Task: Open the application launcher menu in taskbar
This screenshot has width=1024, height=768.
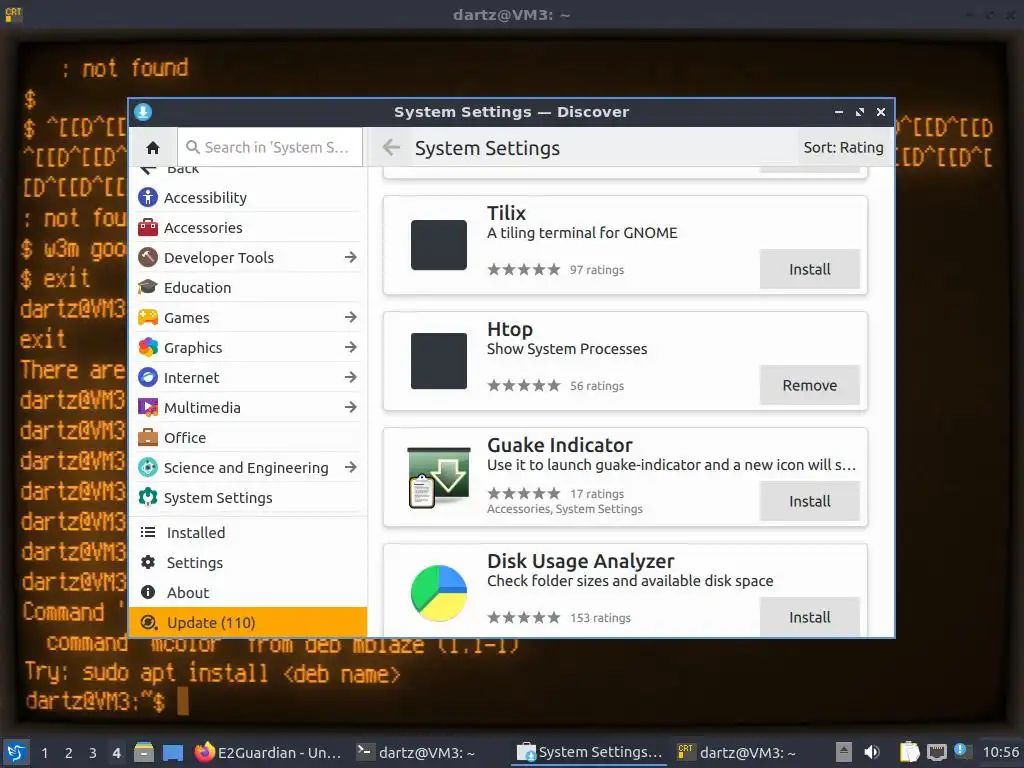Action: [16, 753]
